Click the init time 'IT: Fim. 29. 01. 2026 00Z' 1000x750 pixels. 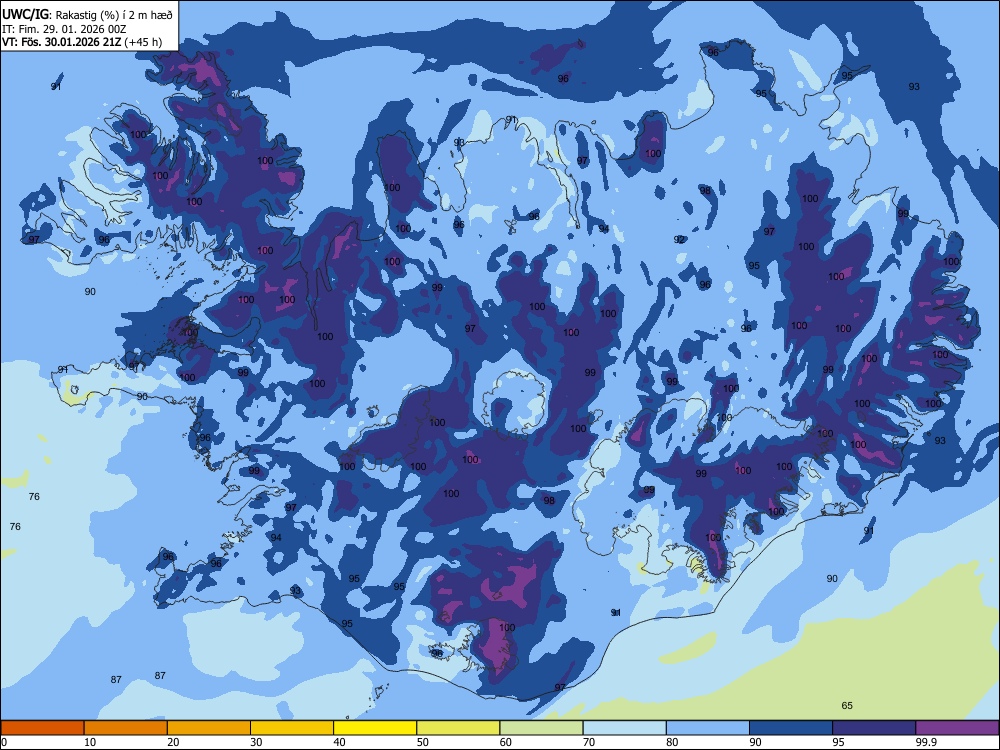coord(64,29)
